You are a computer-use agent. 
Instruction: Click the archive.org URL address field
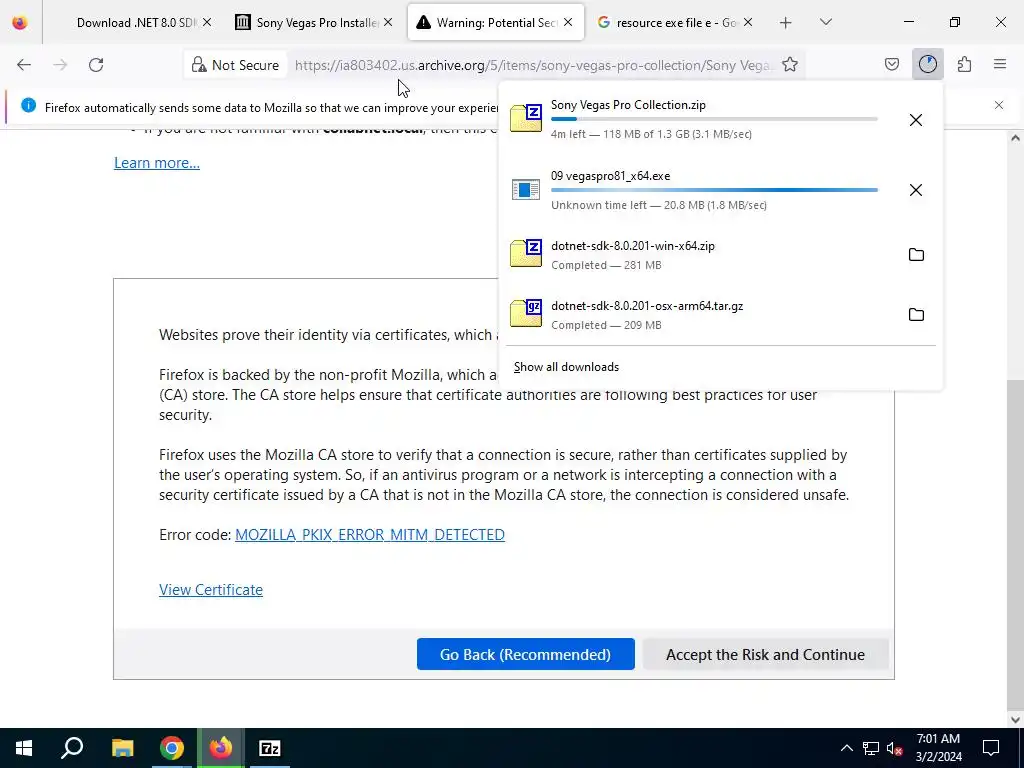coord(532,65)
